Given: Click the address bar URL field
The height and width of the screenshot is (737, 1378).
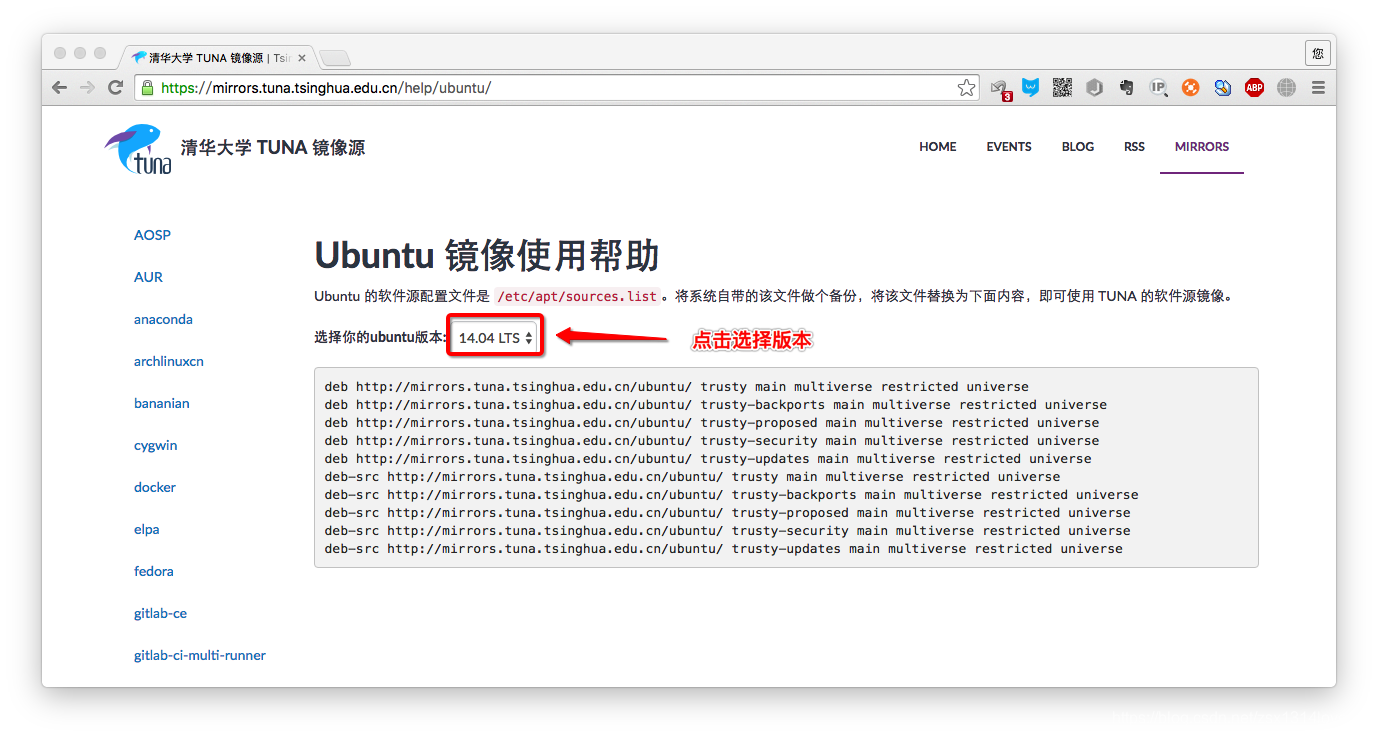Looking at the screenshot, I should (556, 88).
